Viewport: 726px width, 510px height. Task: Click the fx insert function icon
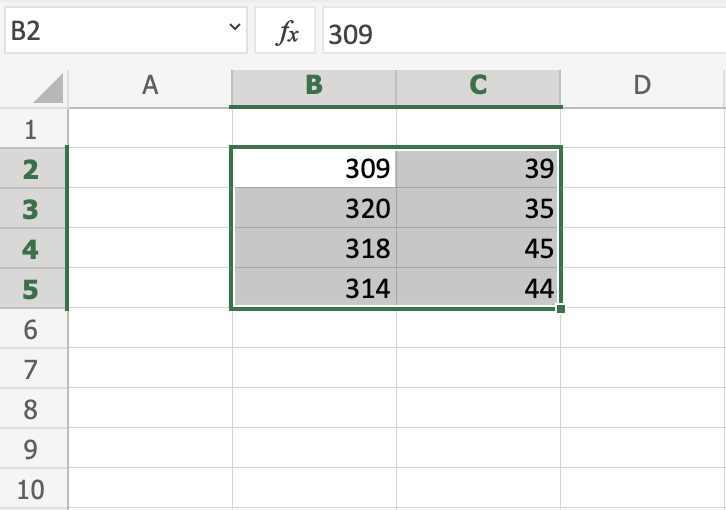(287, 34)
